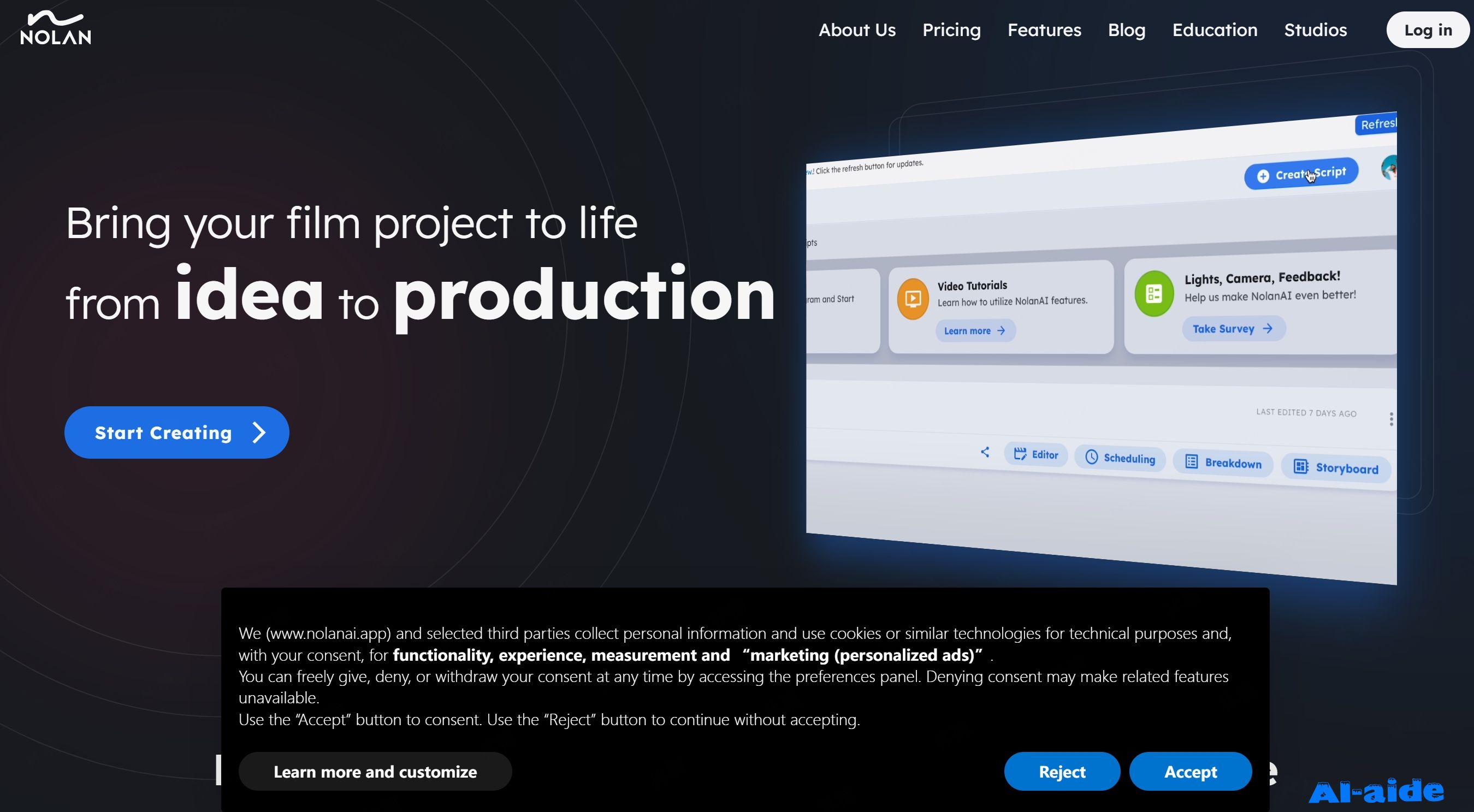Click the 'production' word in headline
This screenshot has height=812, width=1474.
pos(584,297)
